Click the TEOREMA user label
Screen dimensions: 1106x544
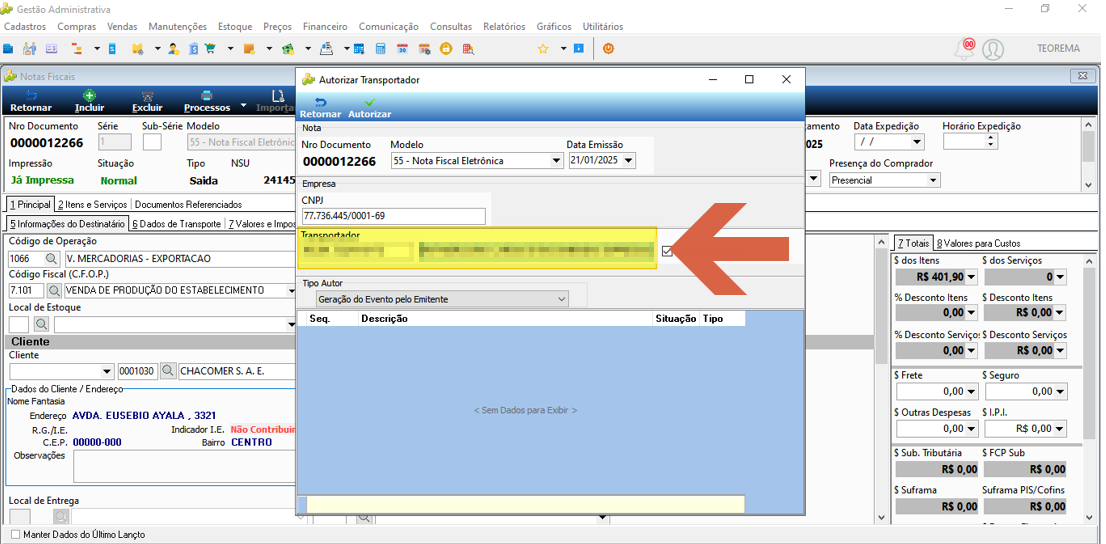point(1058,49)
